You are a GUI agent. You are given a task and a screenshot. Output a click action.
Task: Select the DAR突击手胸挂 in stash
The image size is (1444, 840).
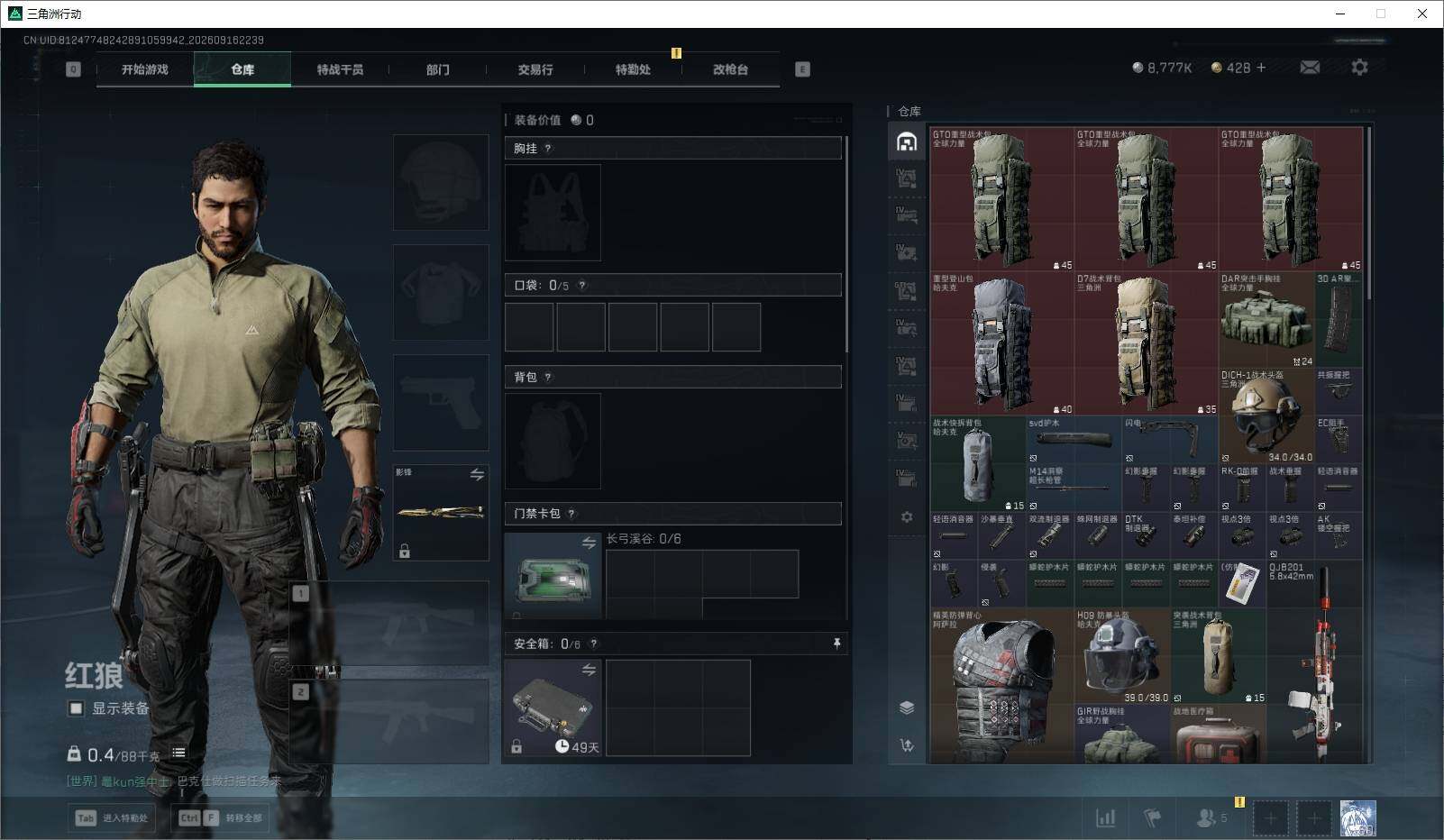[1266, 320]
